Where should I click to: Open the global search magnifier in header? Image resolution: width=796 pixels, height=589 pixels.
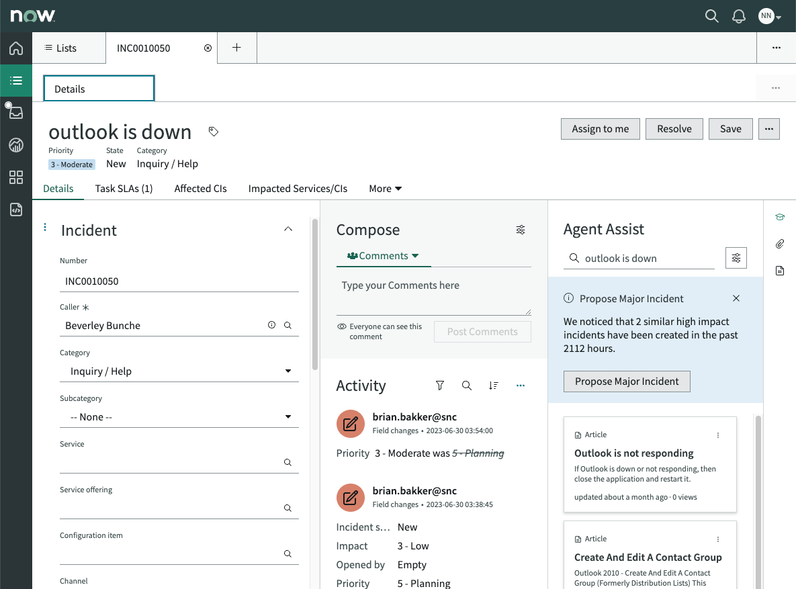pos(712,16)
